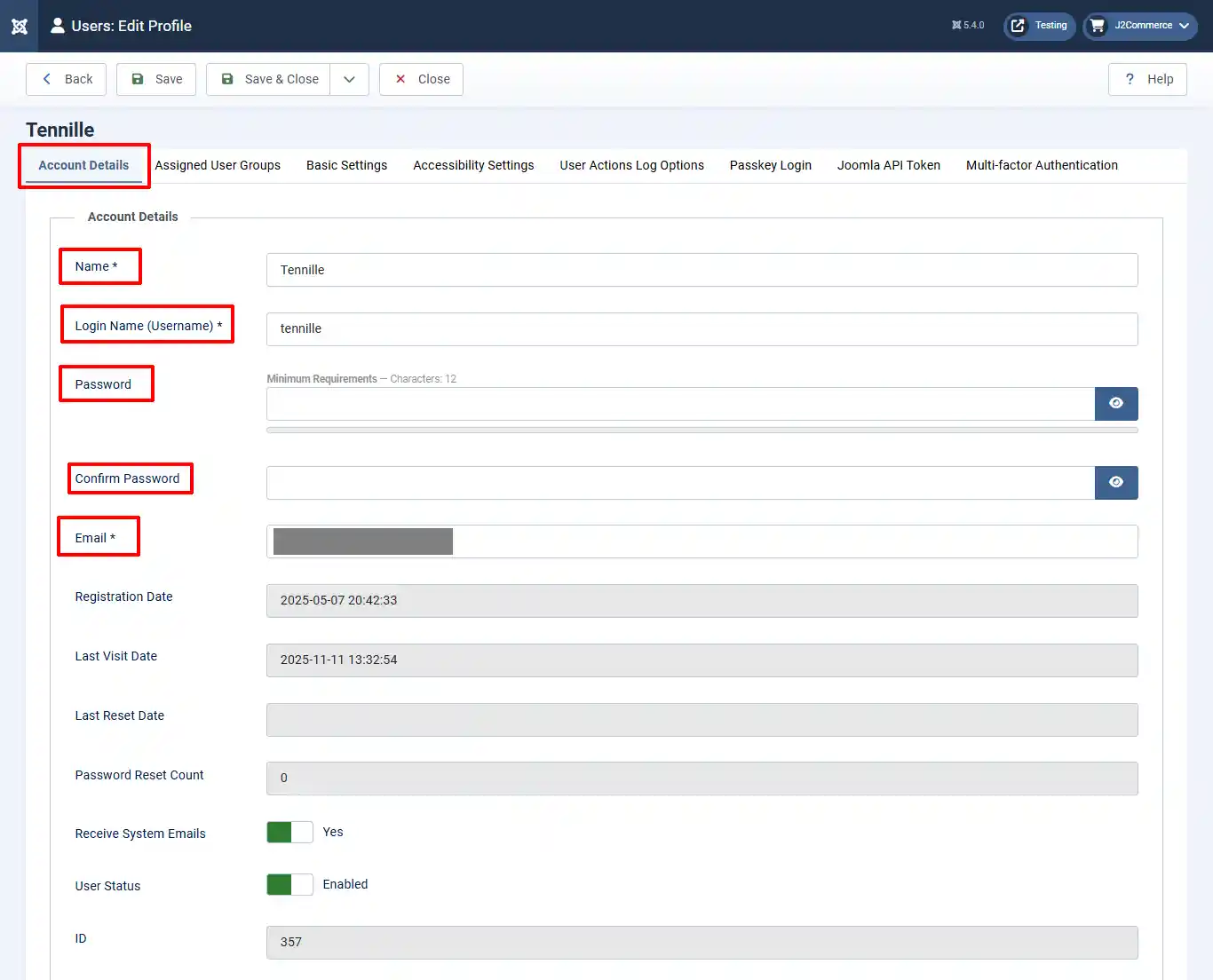
Task: Click the Account Details fieldset legend
Action: (x=132, y=217)
